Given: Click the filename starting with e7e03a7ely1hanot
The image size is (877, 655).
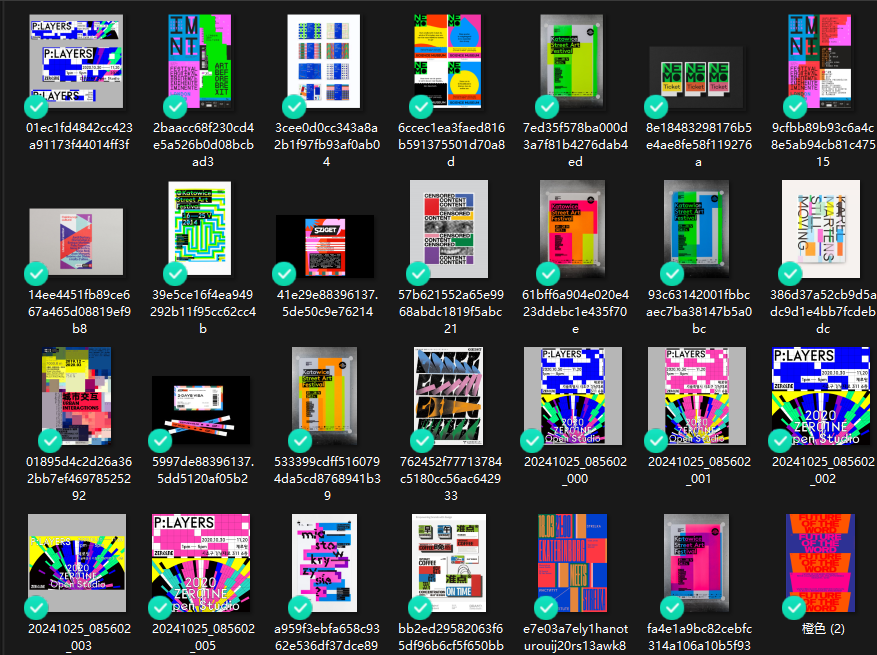Looking at the screenshot, I should click(x=572, y=636).
